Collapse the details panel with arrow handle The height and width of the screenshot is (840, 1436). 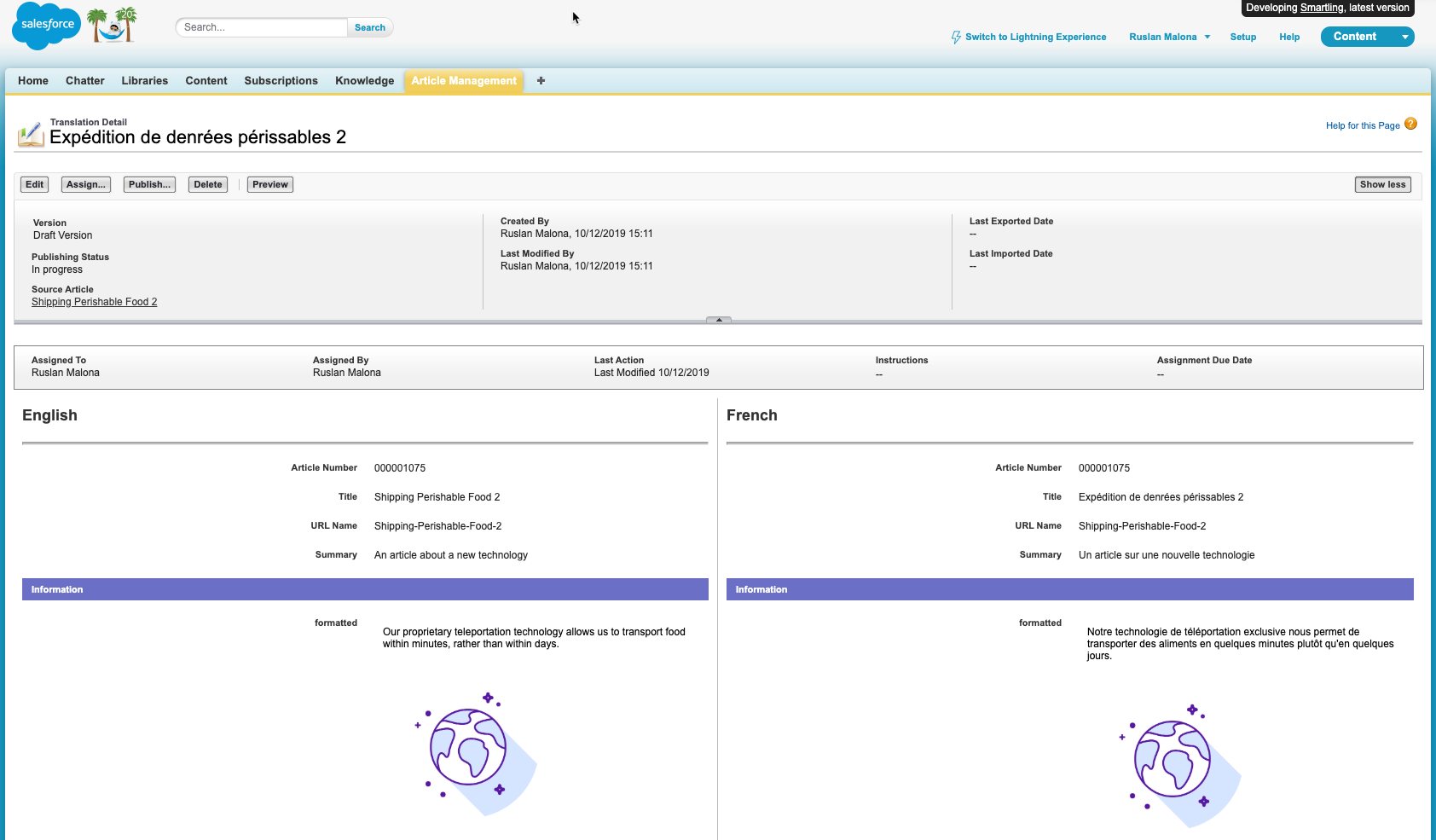[719, 321]
